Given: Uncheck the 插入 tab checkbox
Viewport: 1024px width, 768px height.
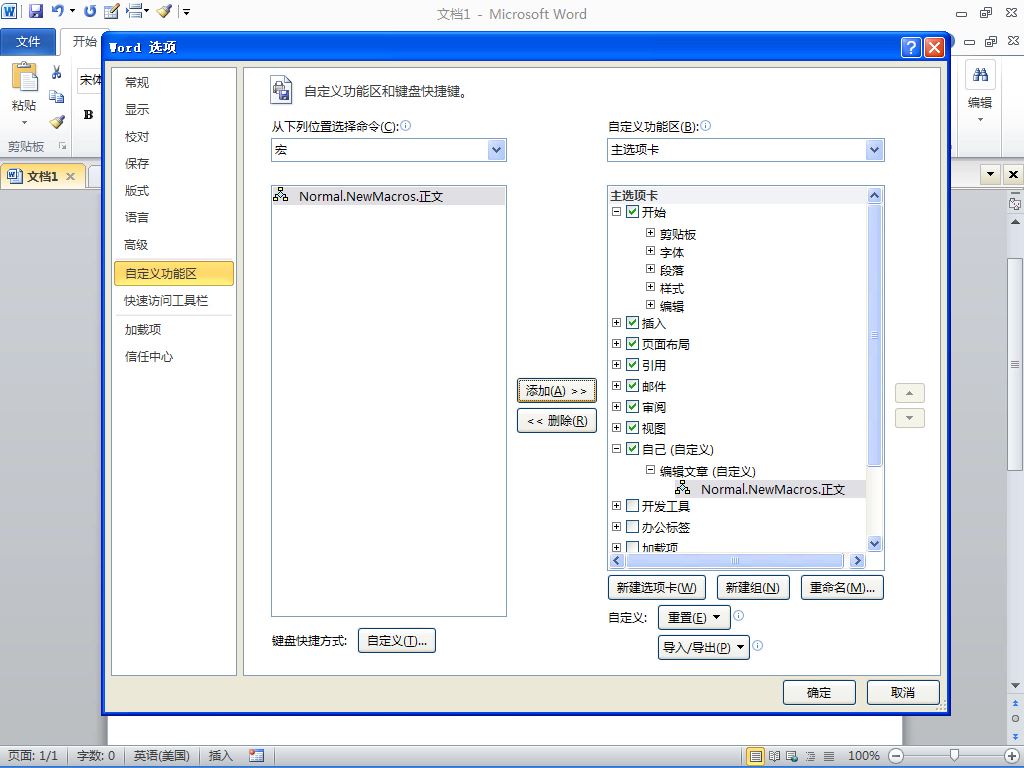Looking at the screenshot, I should (632, 323).
